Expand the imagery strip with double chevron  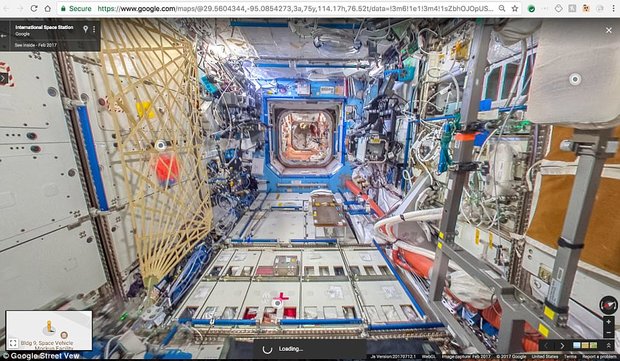coord(609,346)
